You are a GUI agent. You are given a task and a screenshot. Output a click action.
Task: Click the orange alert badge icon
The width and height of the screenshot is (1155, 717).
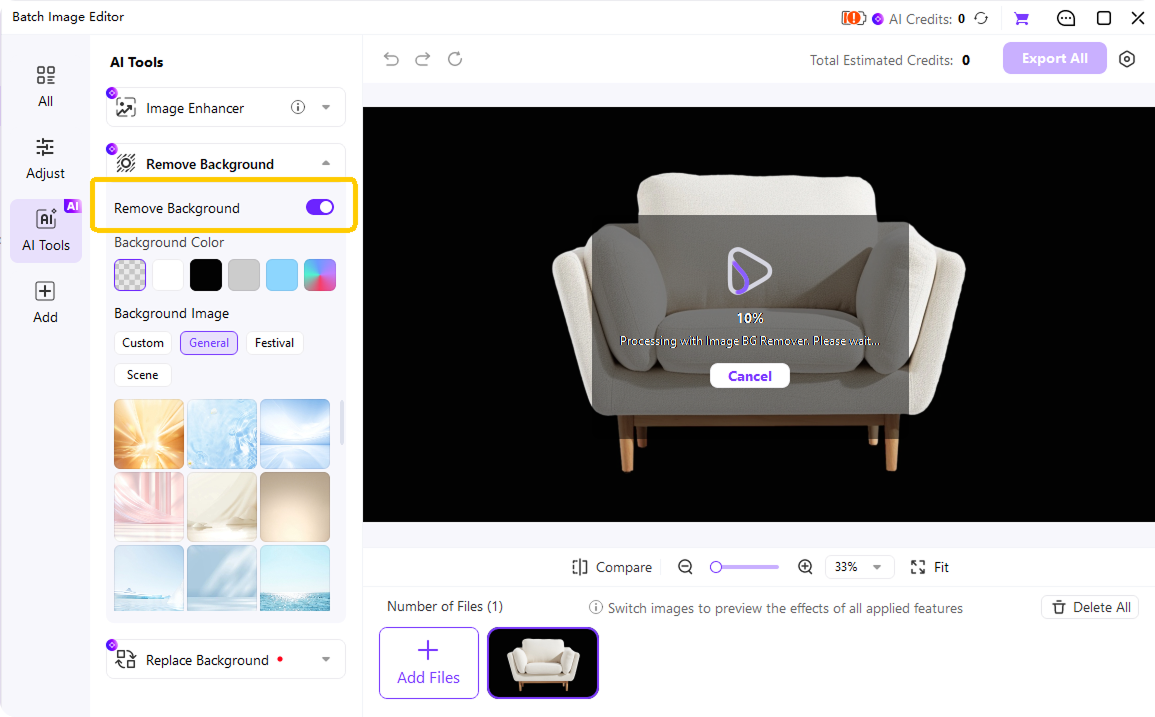[x=853, y=18]
